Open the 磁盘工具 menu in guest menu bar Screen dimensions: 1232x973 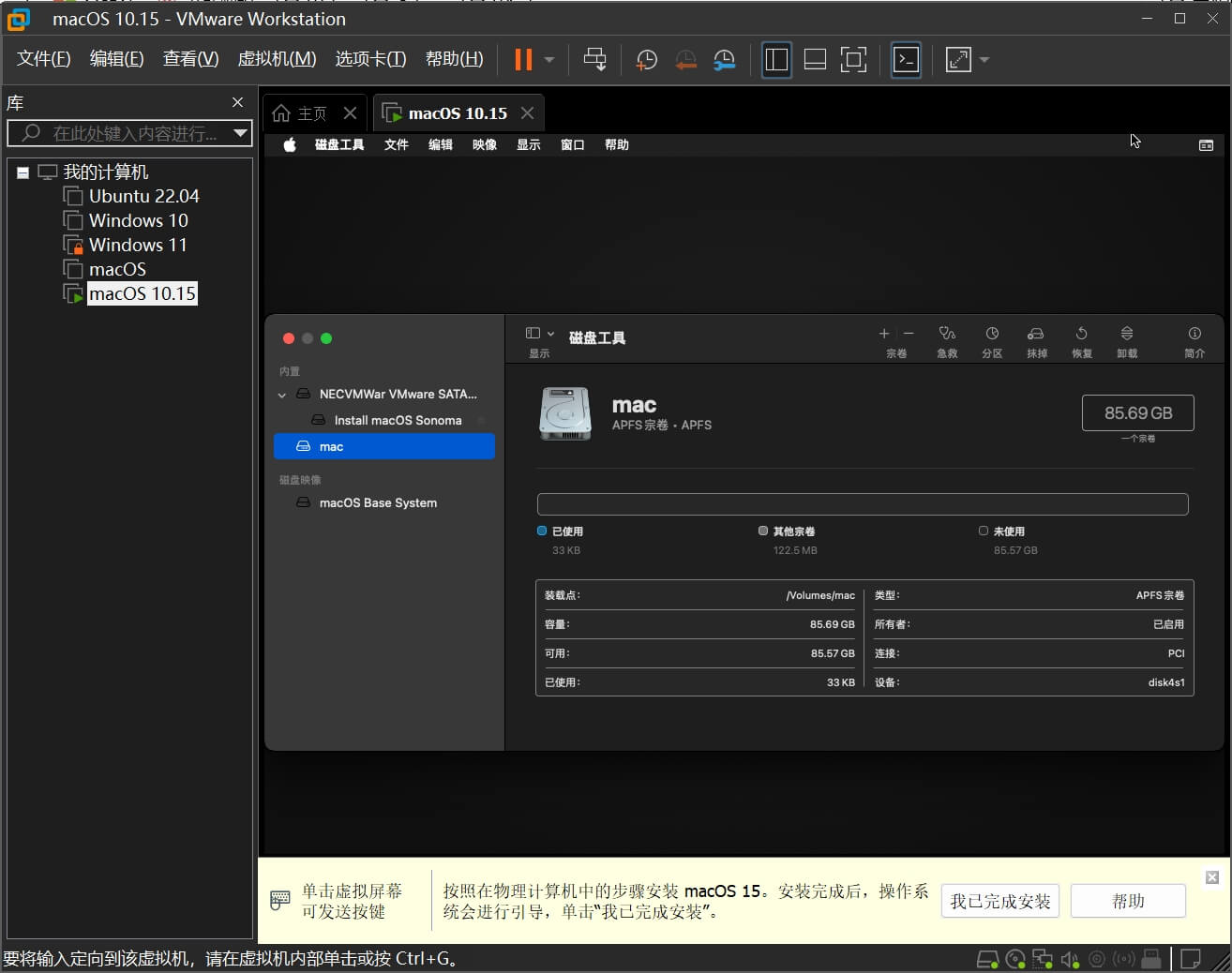tap(339, 144)
